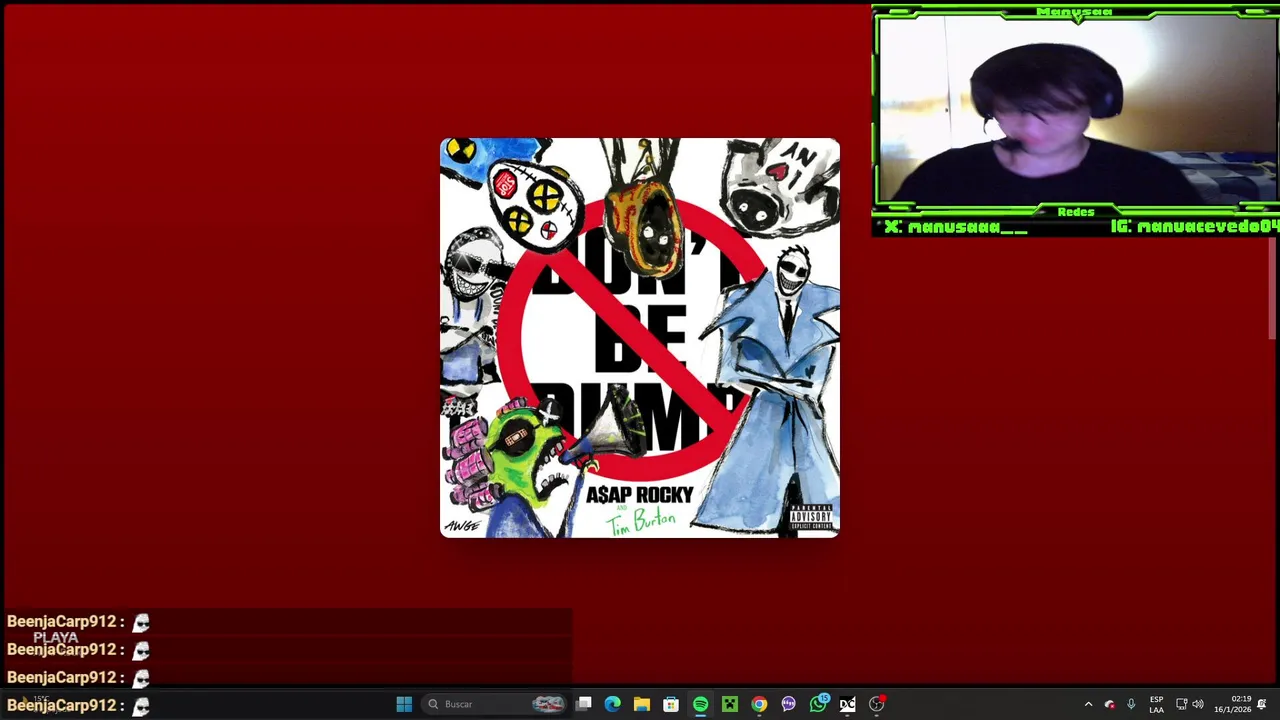Open Google Chrome from the taskbar

pos(759,704)
